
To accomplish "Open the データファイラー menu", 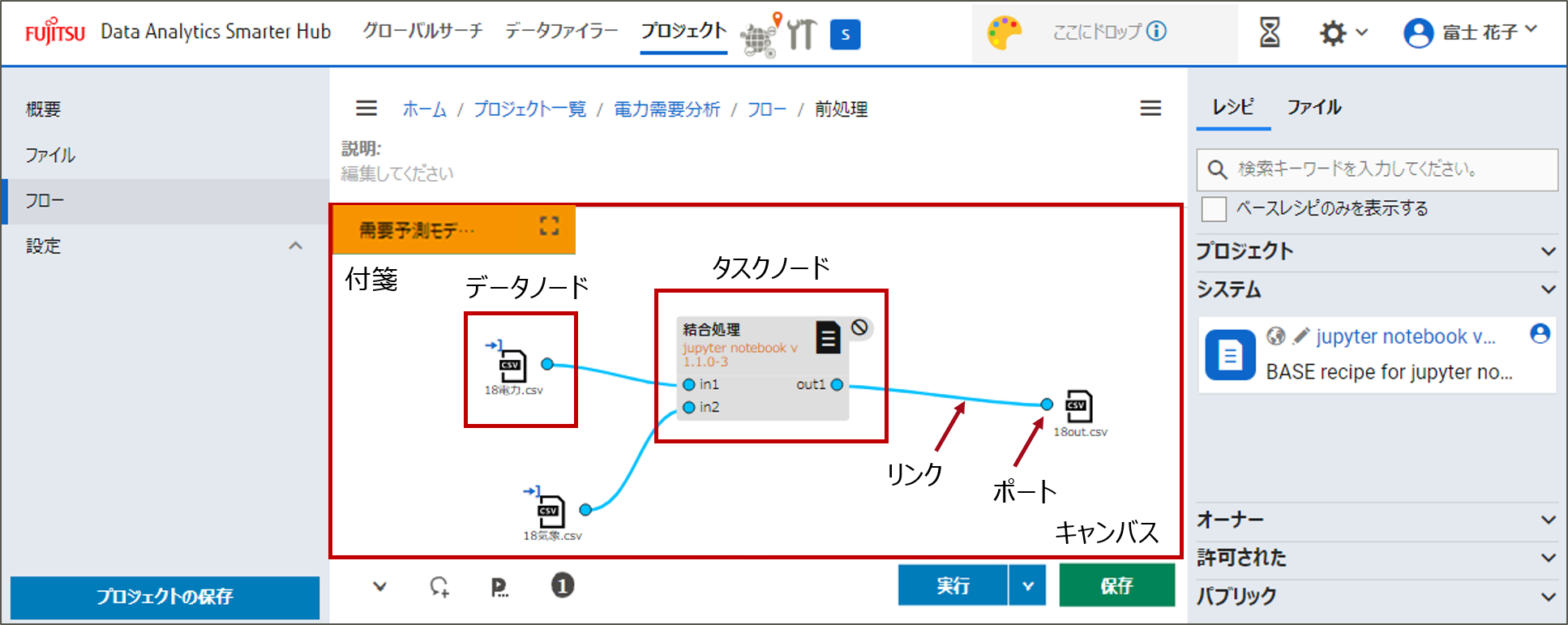I will 561,31.
